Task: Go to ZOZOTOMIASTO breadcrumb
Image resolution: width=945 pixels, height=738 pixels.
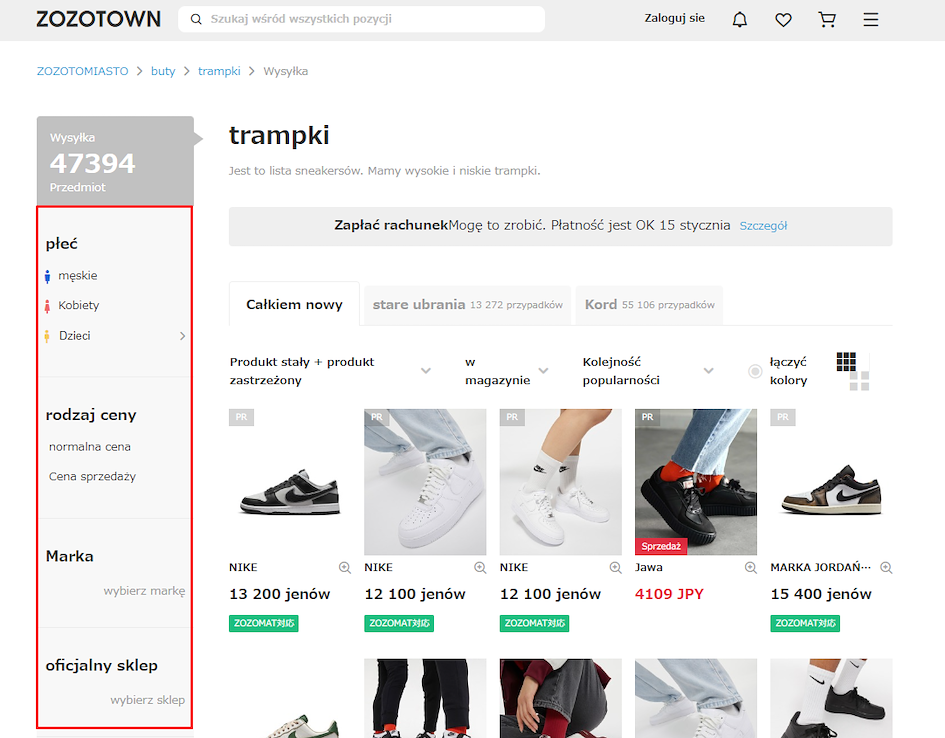Action: pyautogui.click(x=83, y=71)
